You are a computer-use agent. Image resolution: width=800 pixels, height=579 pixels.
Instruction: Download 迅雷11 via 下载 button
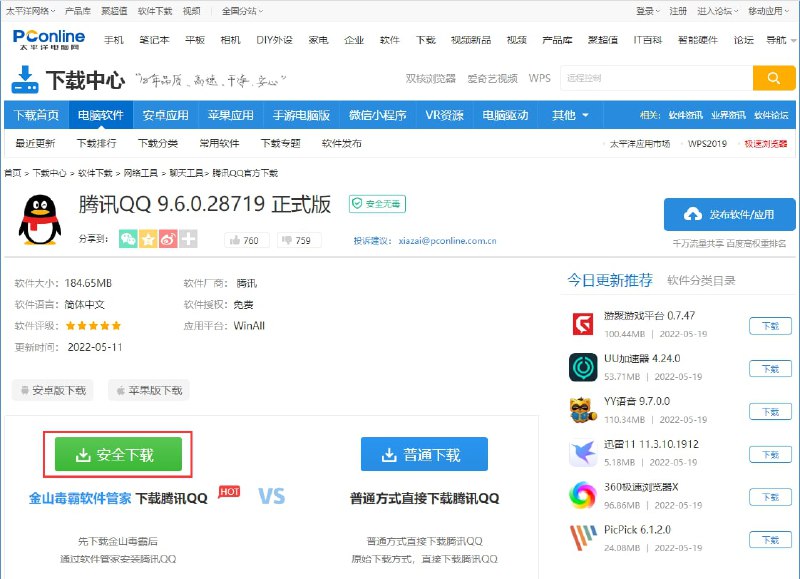[x=770, y=455]
